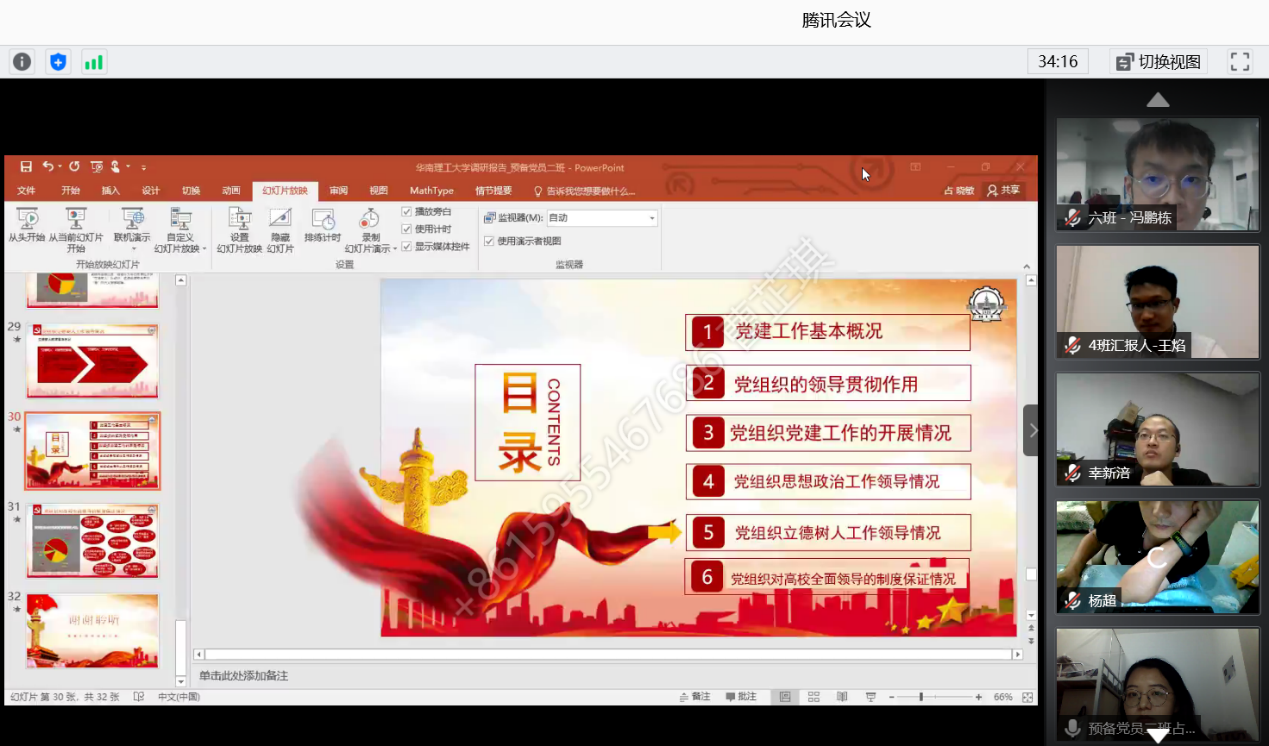Click the 共享 share button
This screenshot has width=1269, height=746.
[x=1005, y=190]
